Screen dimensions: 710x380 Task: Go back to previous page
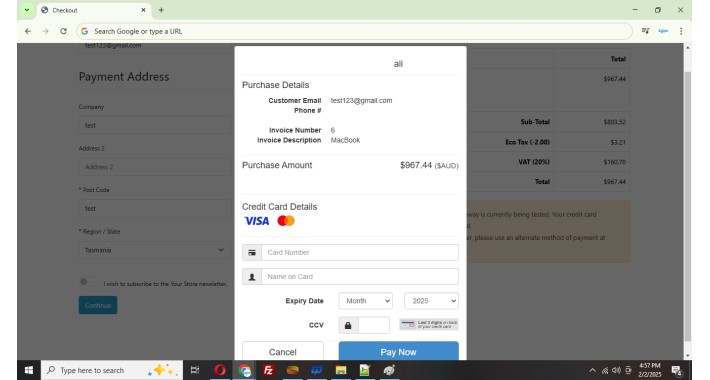click(28, 31)
